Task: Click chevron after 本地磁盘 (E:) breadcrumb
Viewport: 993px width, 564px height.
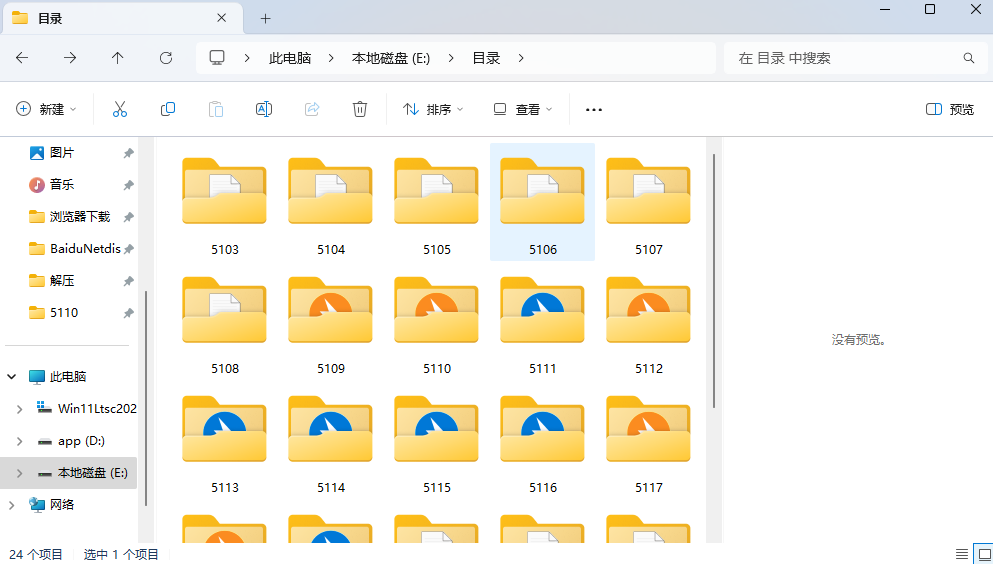Action: tap(451, 58)
